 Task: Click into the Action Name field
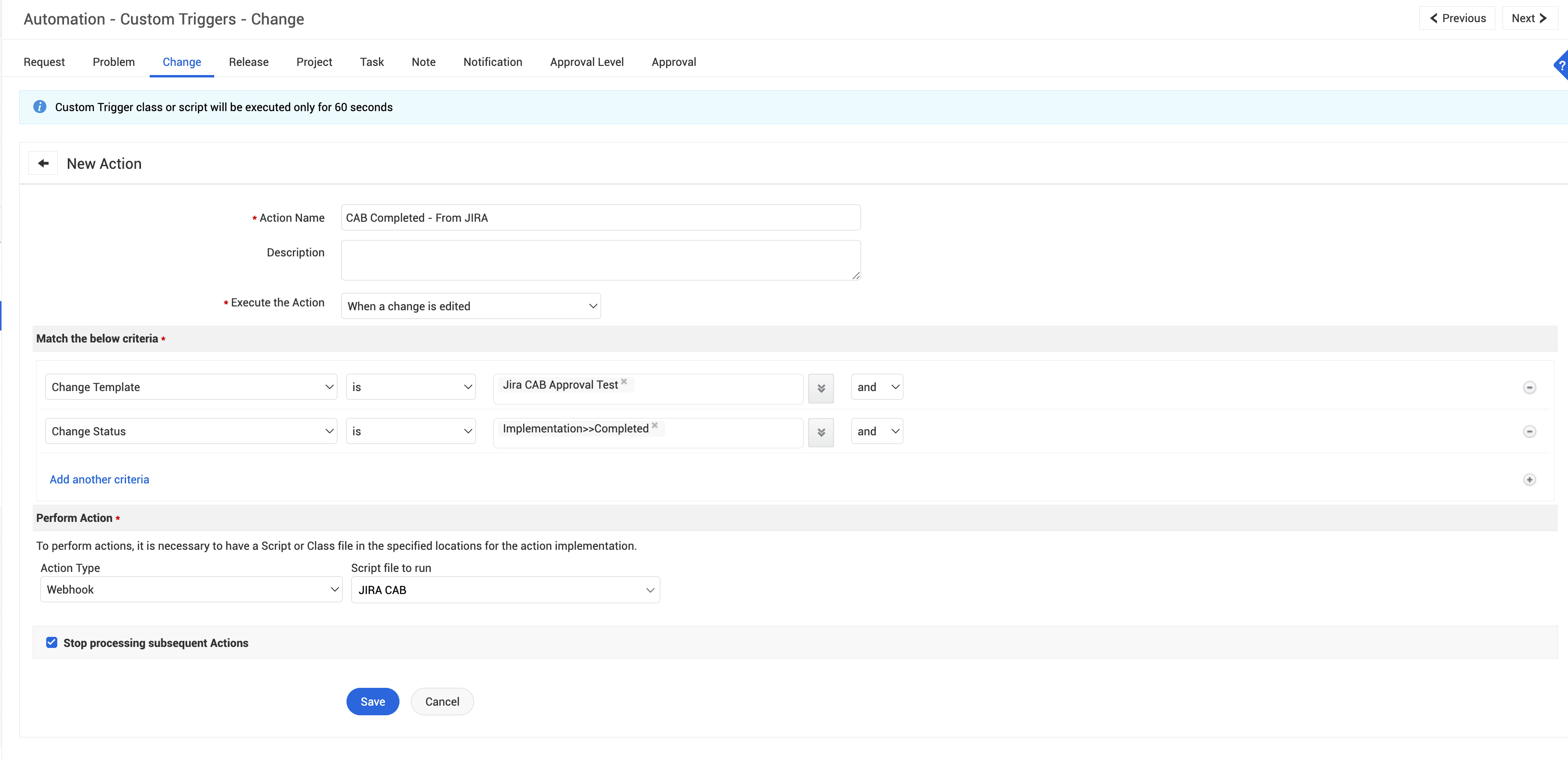click(601, 218)
